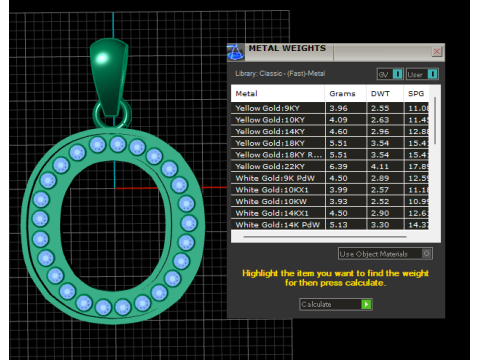
Task: Click the horizontal scrollbar under metals table
Action: point(325,237)
